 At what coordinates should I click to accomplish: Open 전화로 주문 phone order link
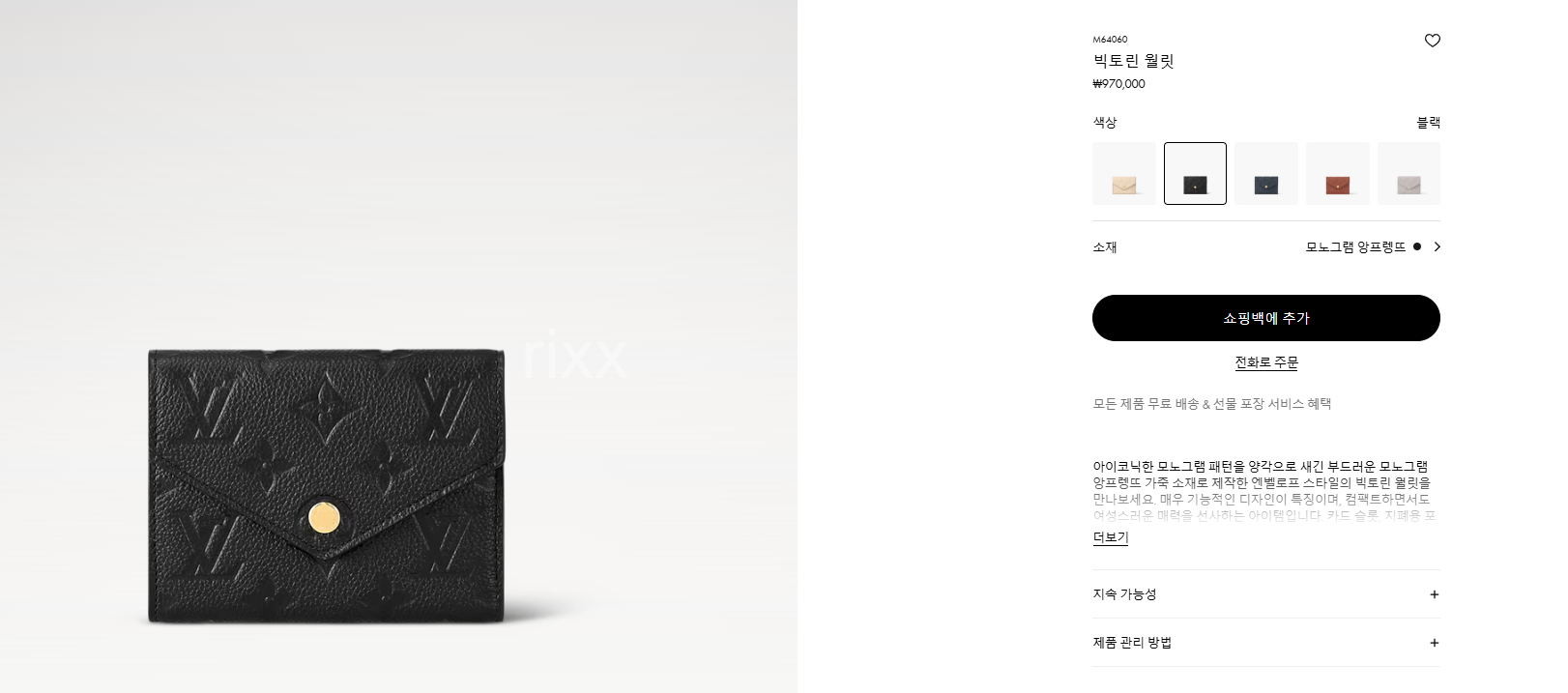tap(1265, 362)
